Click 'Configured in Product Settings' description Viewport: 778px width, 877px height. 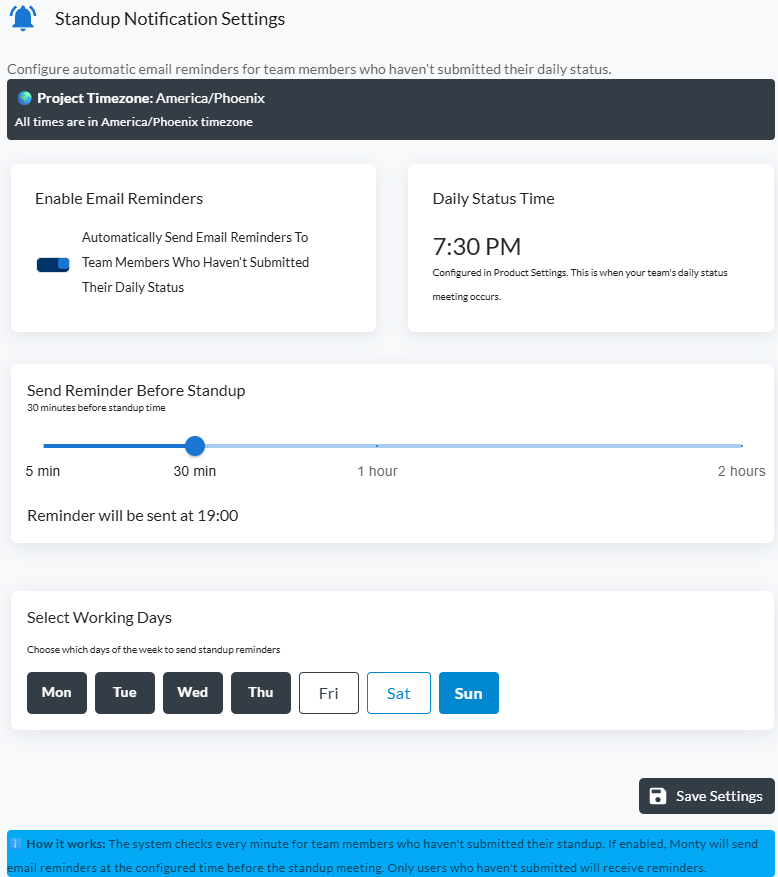point(580,284)
